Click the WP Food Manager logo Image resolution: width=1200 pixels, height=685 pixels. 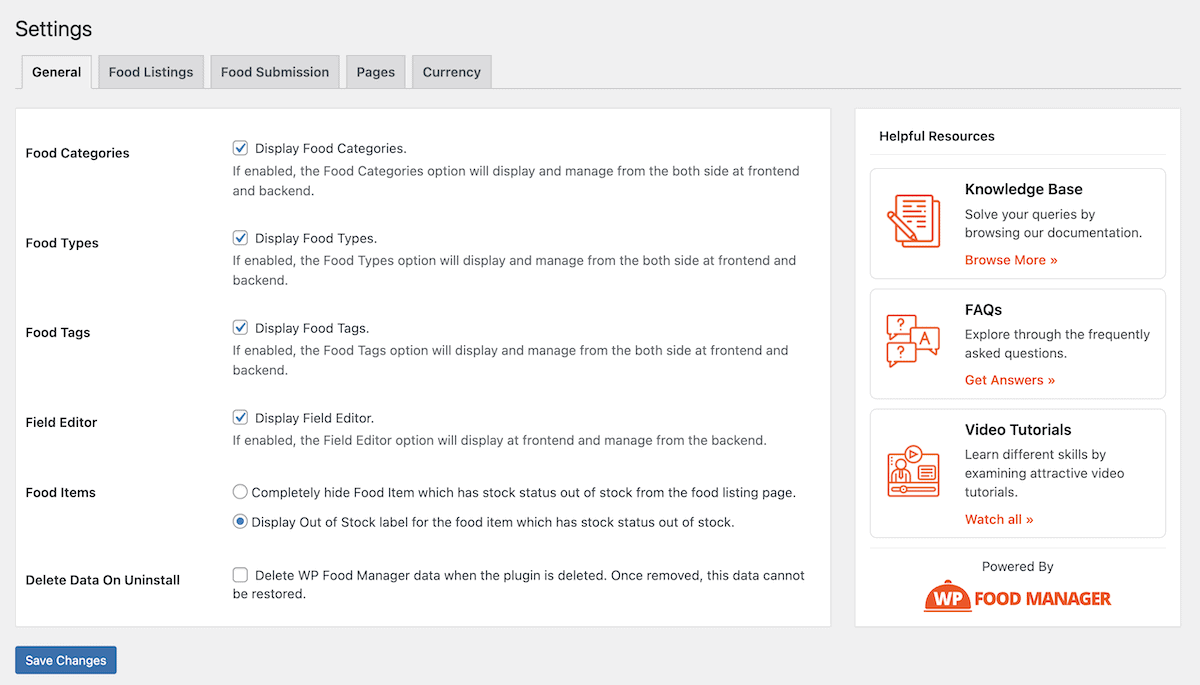coord(1017,598)
